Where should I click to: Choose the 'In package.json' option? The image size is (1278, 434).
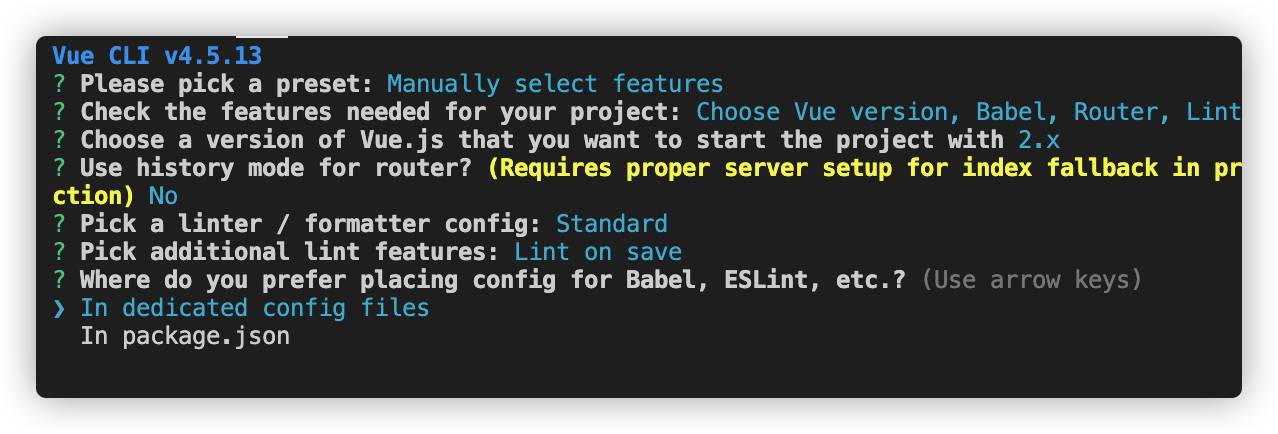(185, 336)
